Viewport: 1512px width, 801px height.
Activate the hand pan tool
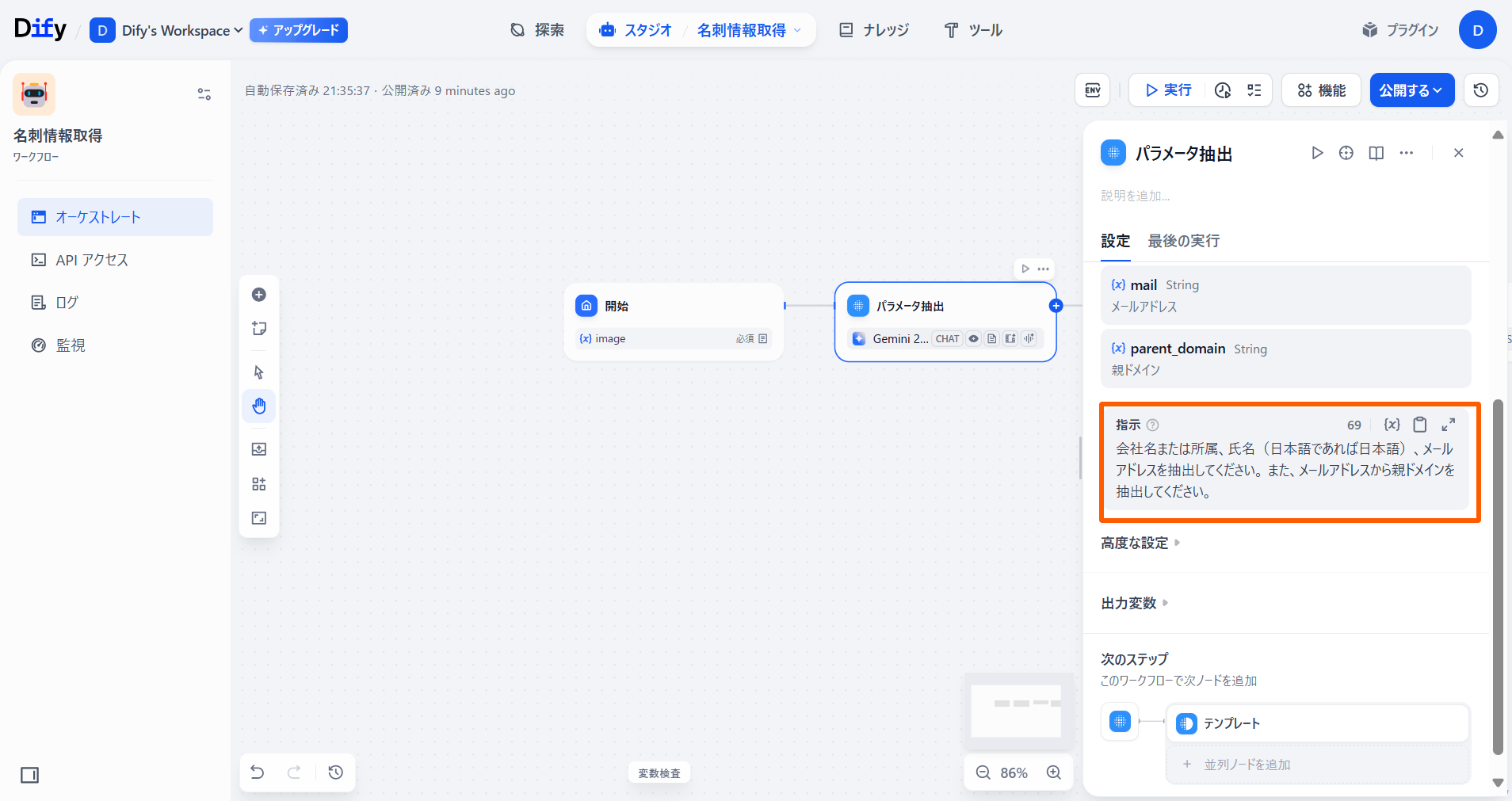pyautogui.click(x=259, y=406)
